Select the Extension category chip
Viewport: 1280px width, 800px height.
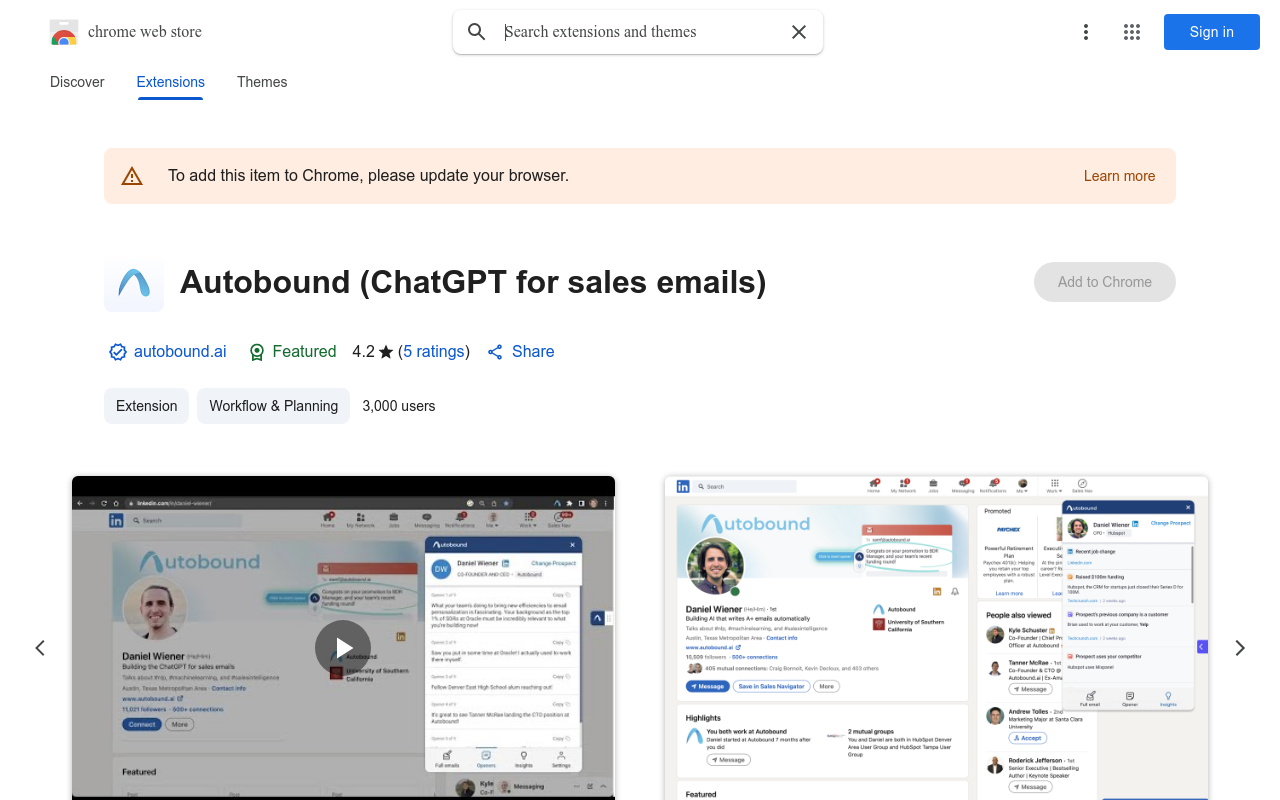coord(147,406)
